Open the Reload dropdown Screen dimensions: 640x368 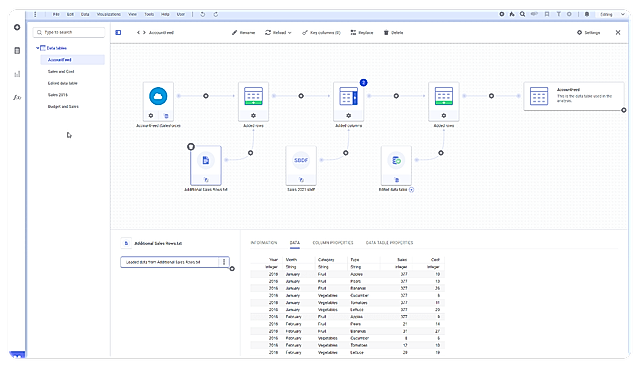[x=278, y=33]
